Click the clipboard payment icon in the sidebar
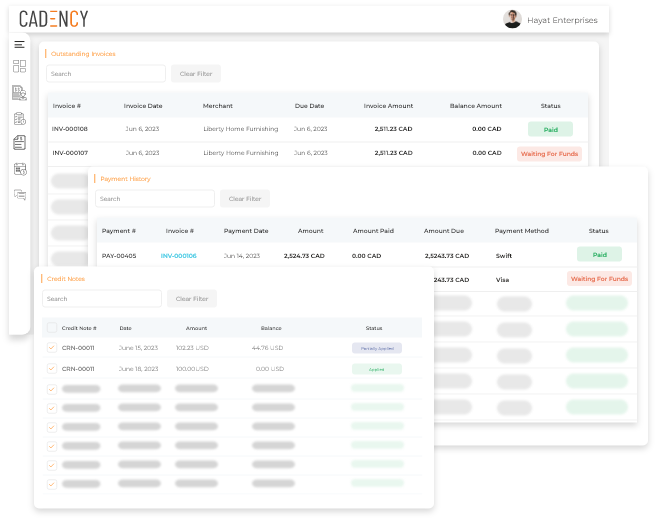This screenshot has height=521, width=657. [20, 119]
